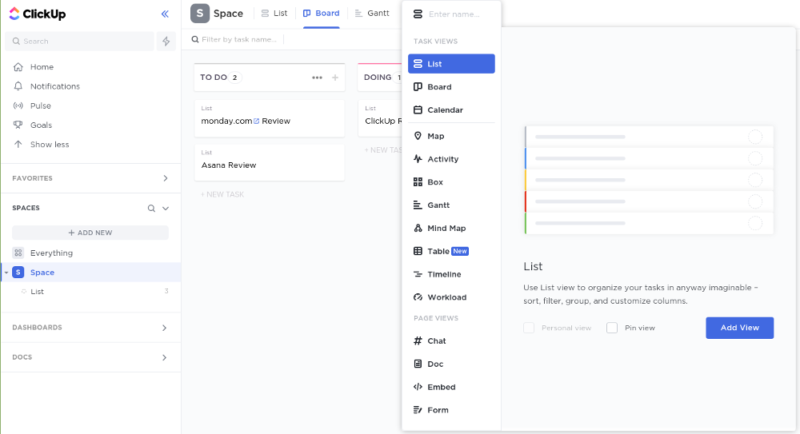The image size is (800, 434).
Task: Switch to the List tab
Action: [274, 13]
